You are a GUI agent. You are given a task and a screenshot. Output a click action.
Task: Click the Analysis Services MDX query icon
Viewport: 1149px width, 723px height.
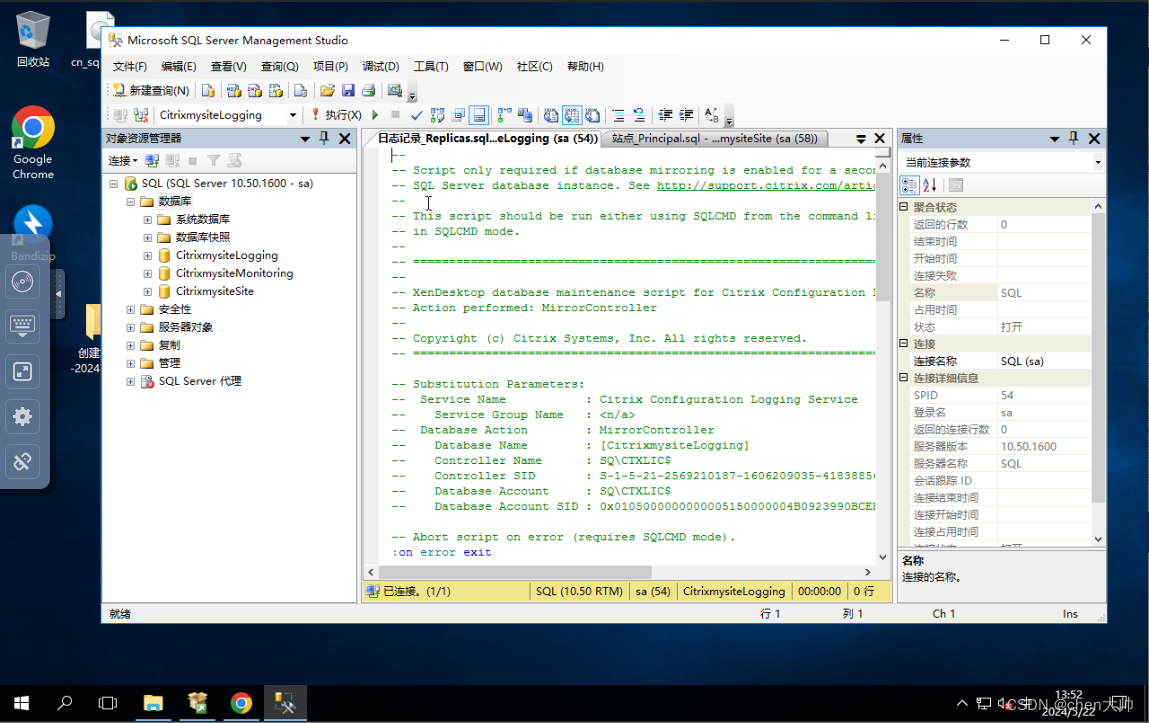(x=234, y=91)
